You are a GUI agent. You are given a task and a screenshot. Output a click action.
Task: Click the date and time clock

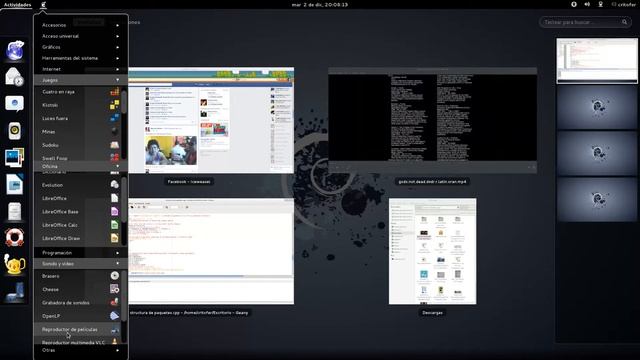[320, 4]
